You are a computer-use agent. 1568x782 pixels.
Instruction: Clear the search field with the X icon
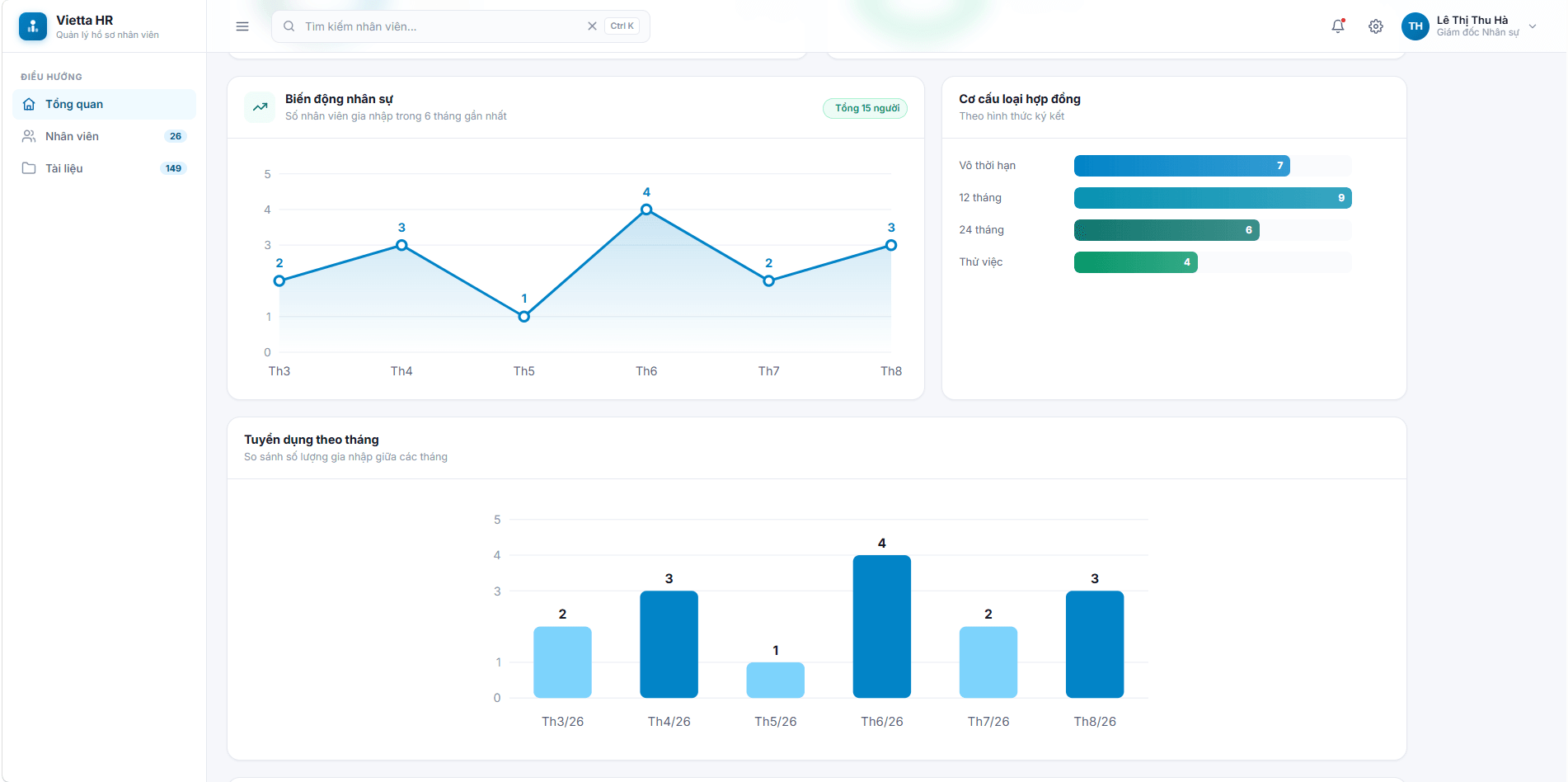(592, 26)
